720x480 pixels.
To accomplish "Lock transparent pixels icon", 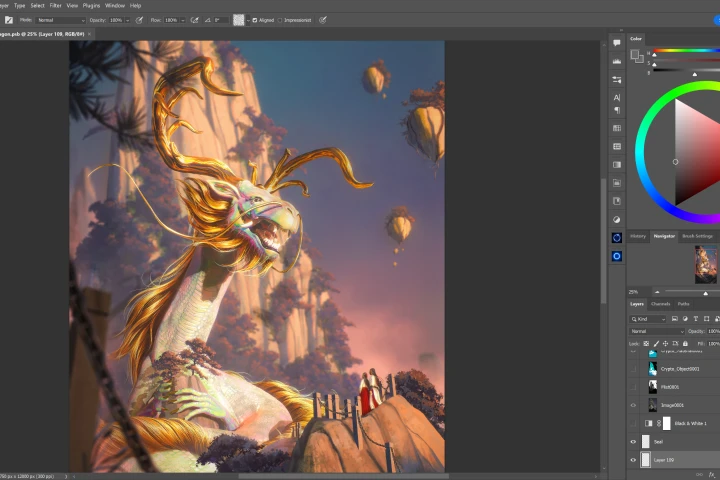I will tap(646, 344).
